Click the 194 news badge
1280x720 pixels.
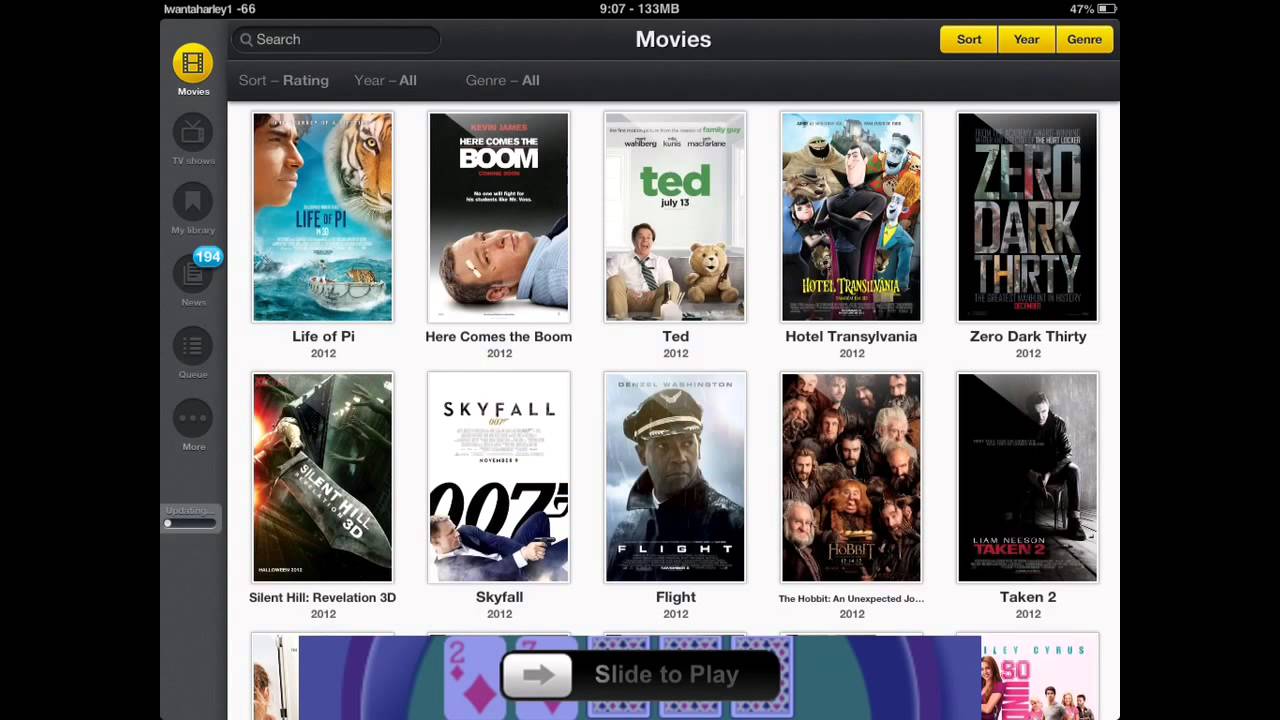(207, 257)
